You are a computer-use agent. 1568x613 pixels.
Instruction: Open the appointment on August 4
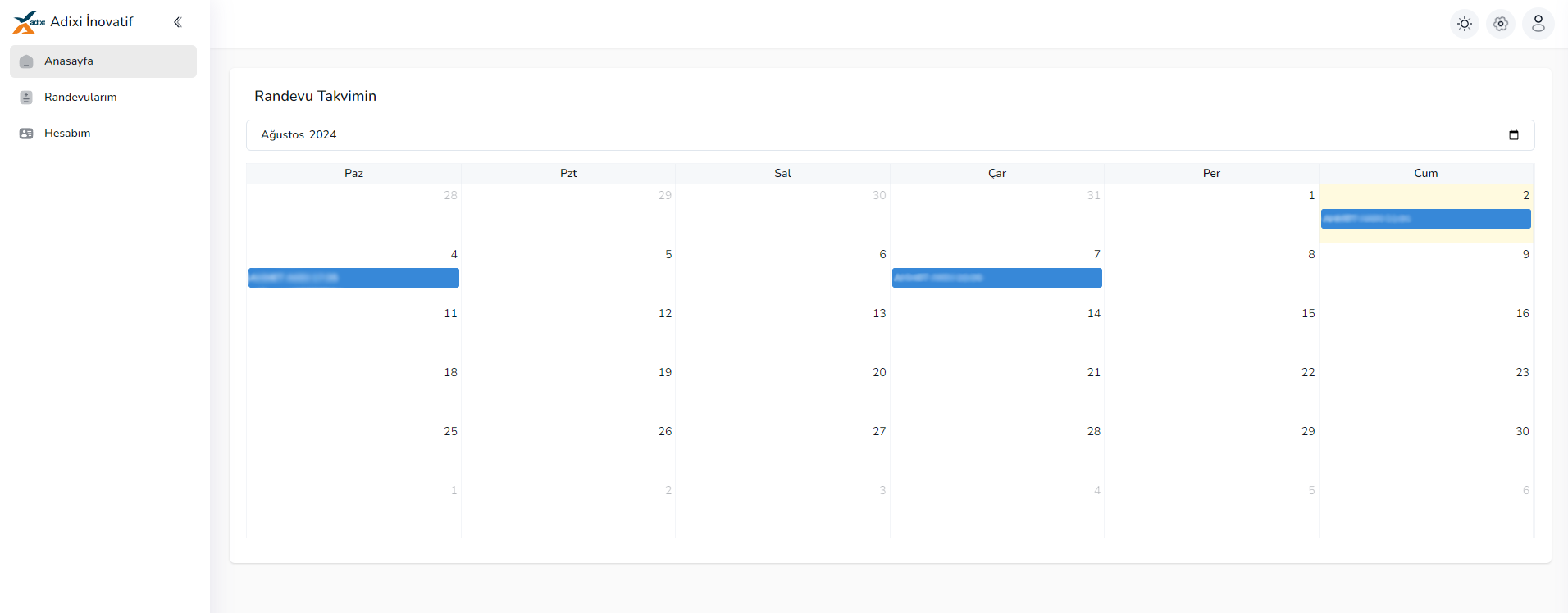tap(353, 278)
